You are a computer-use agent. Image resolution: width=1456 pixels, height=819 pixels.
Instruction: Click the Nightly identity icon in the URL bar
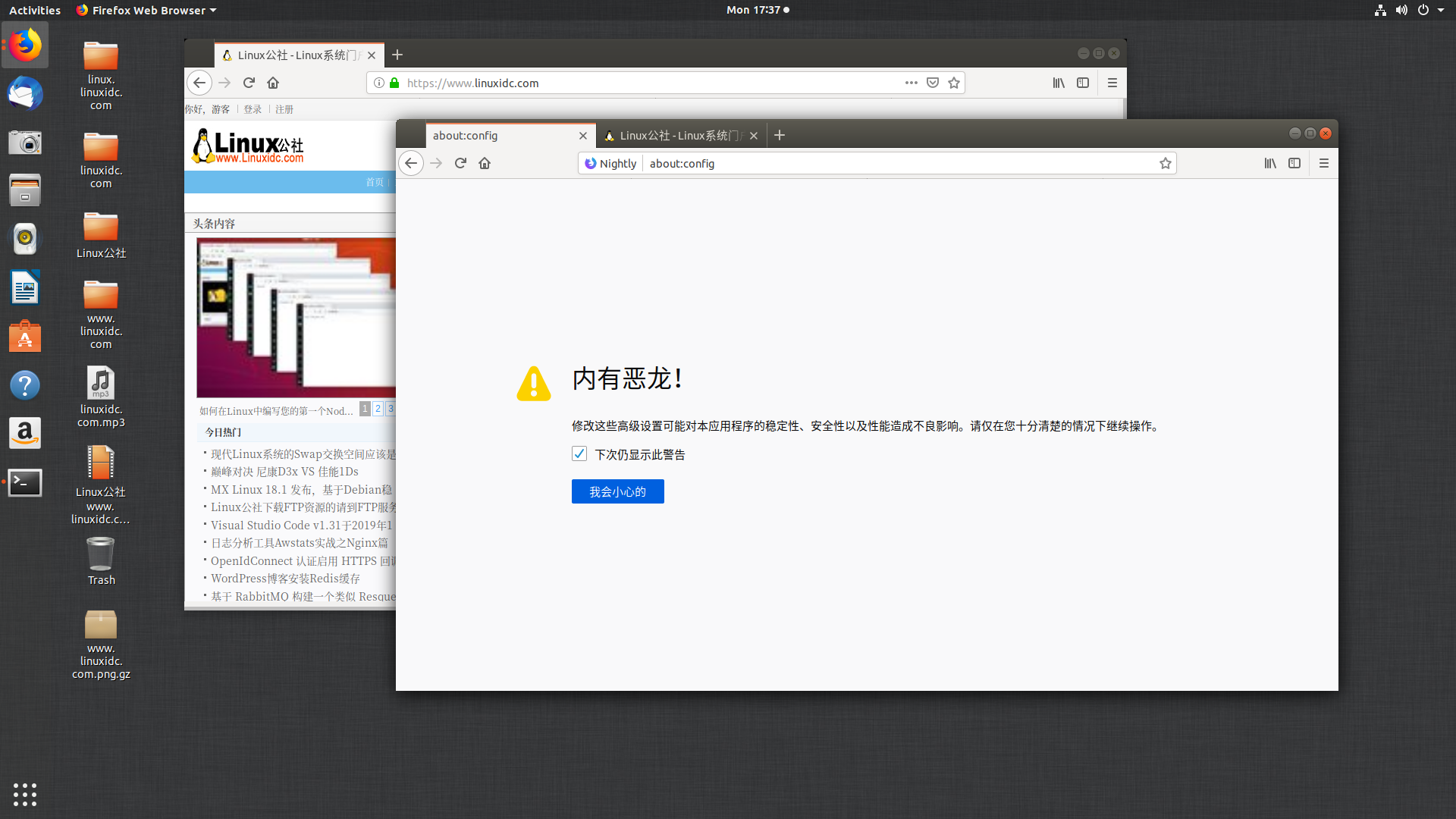point(610,163)
